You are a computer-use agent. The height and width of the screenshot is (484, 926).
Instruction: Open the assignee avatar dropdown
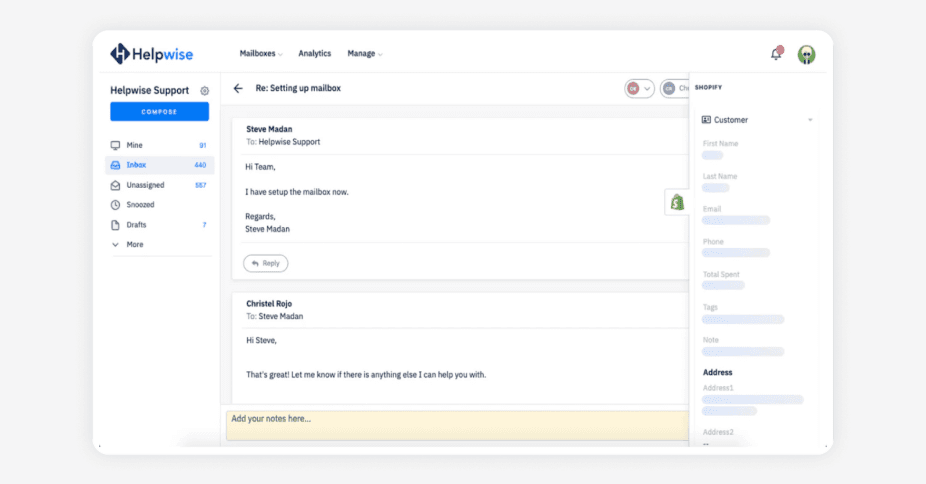(640, 89)
